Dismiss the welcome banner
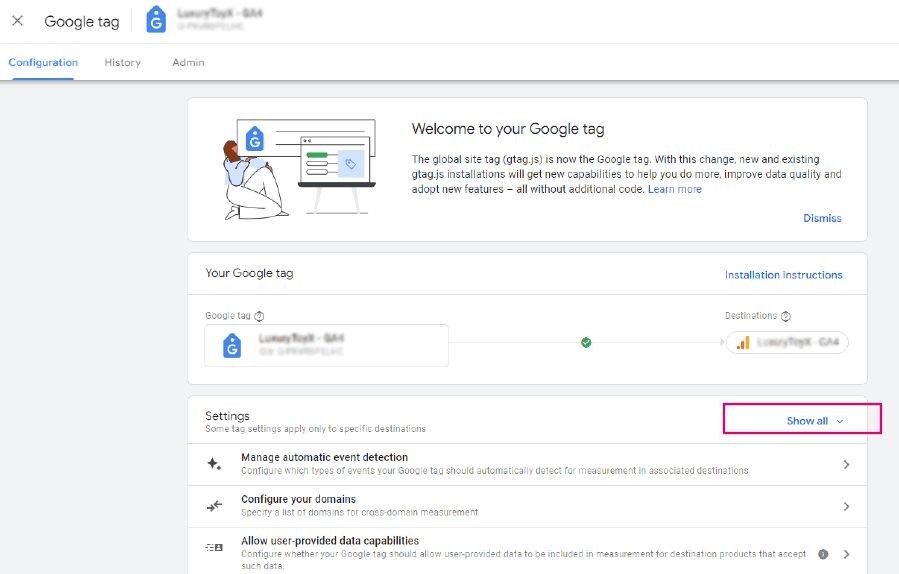Image resolution: width=899 pixels, height=574 pixels. click(x=822, y=218)
